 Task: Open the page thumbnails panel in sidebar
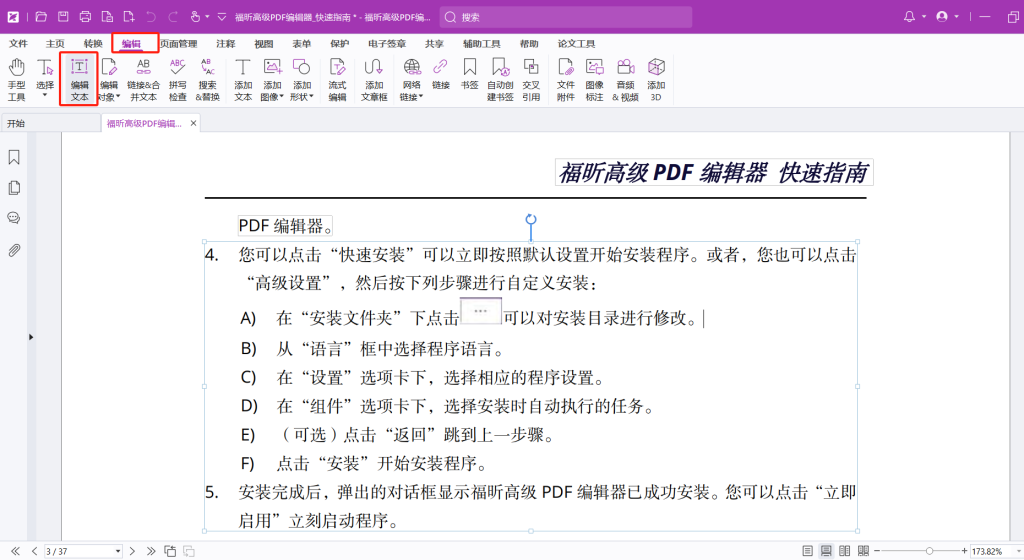click(x=14, y=188)
